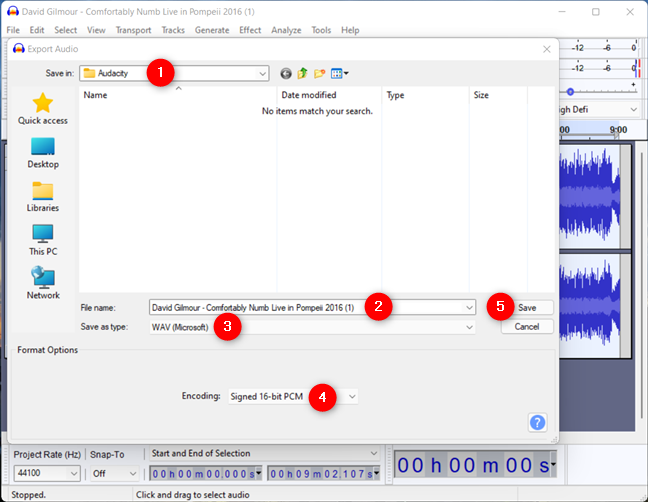This screenshot has height=502, width=648.
Task: Open the Tracks menu
Action: pyautogui.click(x=173, y=30)
